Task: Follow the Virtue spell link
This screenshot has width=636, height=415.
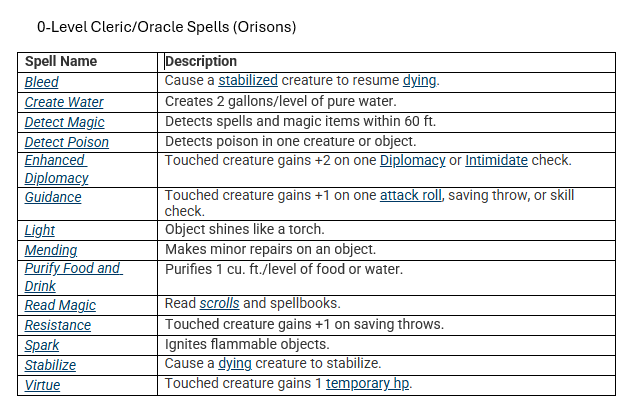Action: 42,385
